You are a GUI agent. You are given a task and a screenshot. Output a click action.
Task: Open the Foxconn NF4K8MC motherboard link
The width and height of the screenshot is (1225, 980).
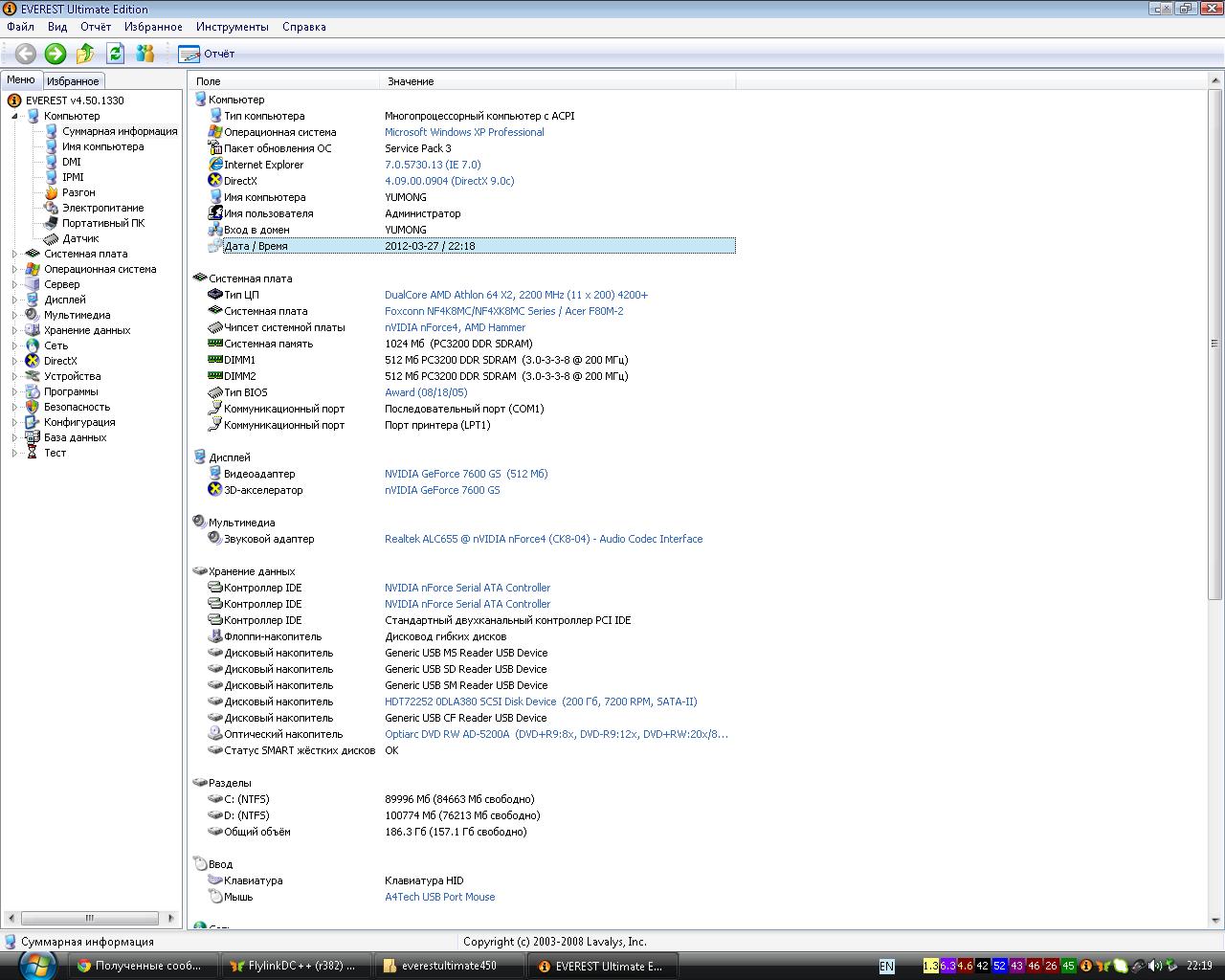coord(503,311)
